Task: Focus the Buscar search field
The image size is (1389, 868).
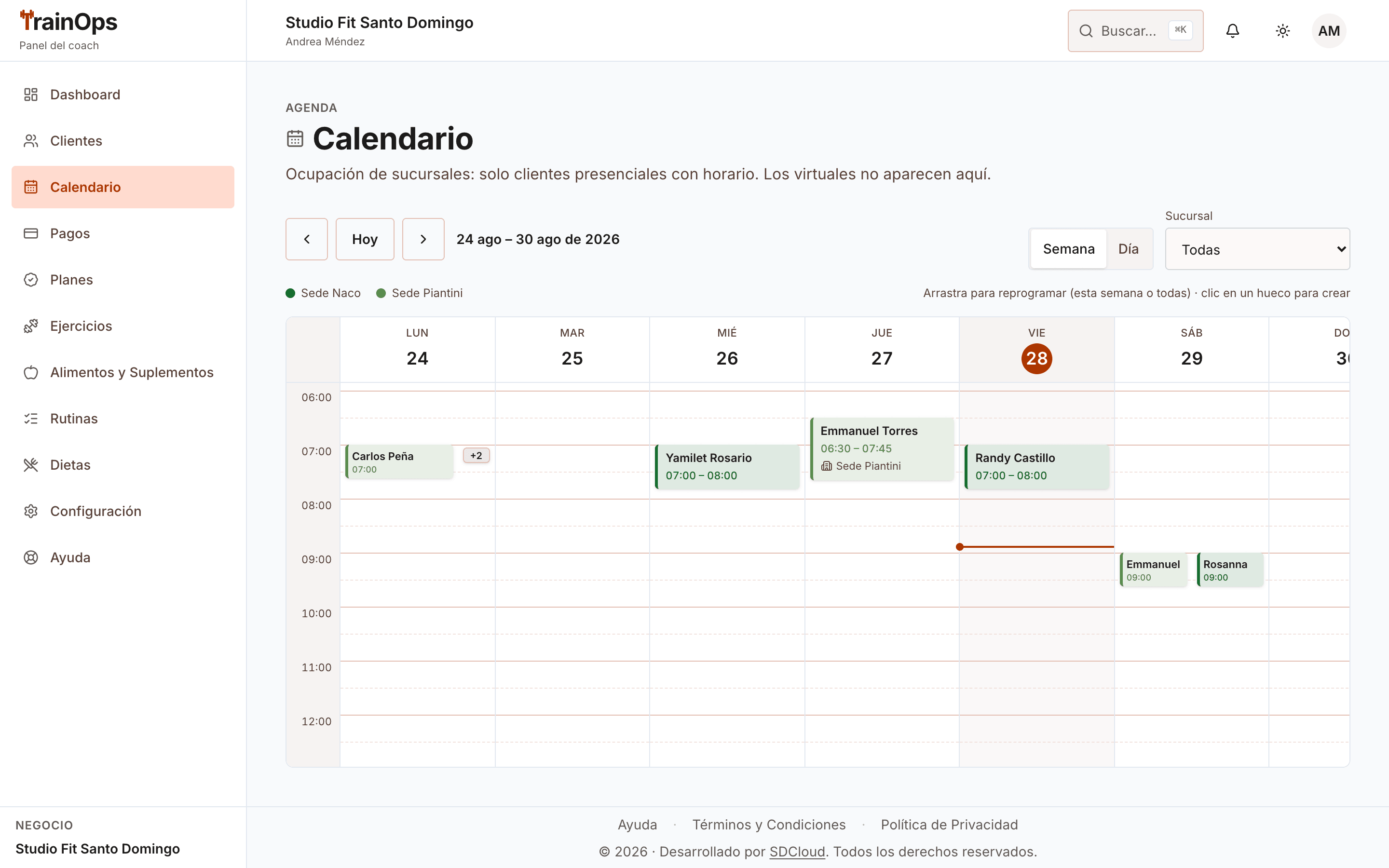Action: click(x=1135, y=31)
